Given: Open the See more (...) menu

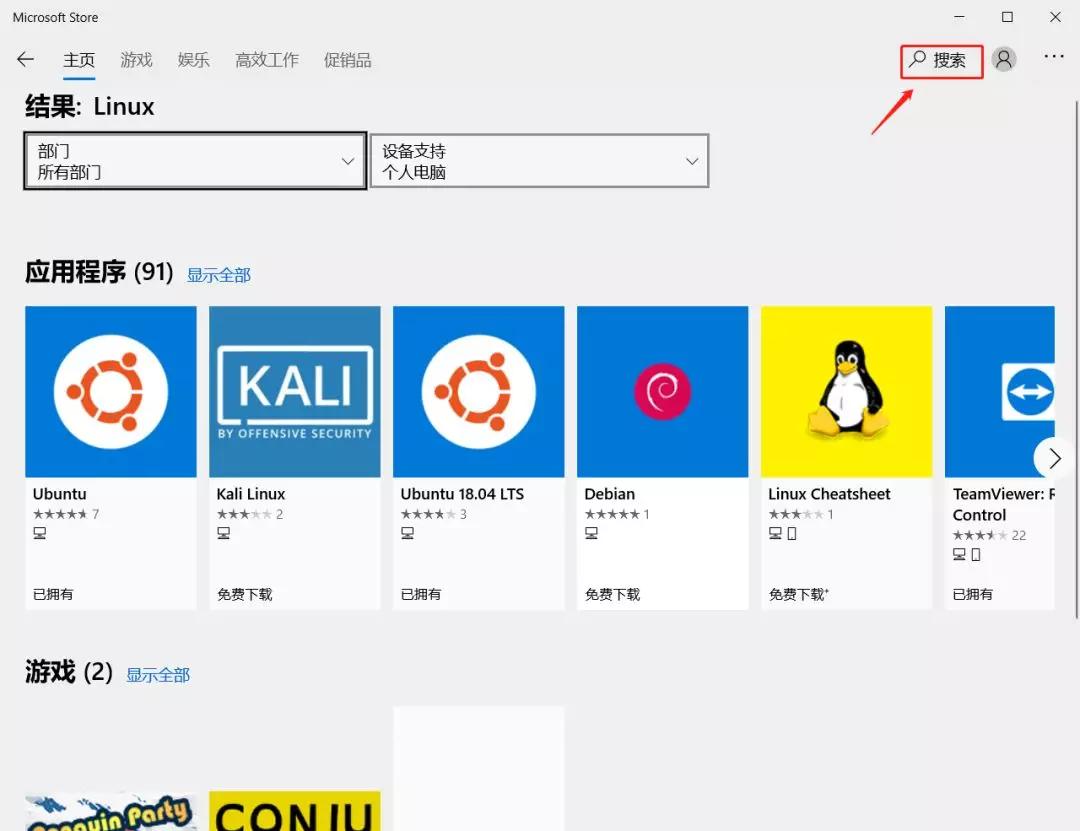Looking at the screenshot, I should click(x=1053, y=59).
